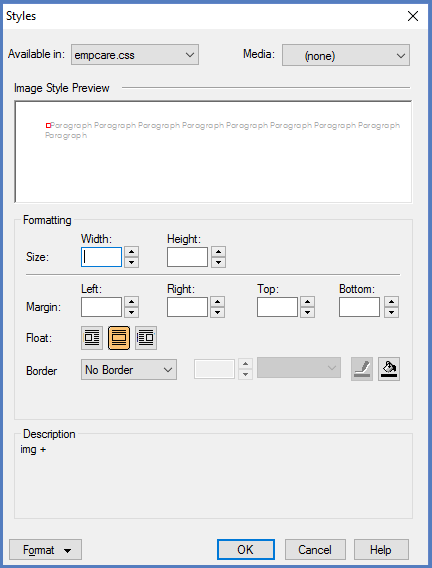Open the shading fill bucket icon
The height and width of the screenshot is (568, 432).
click(389, 369)
